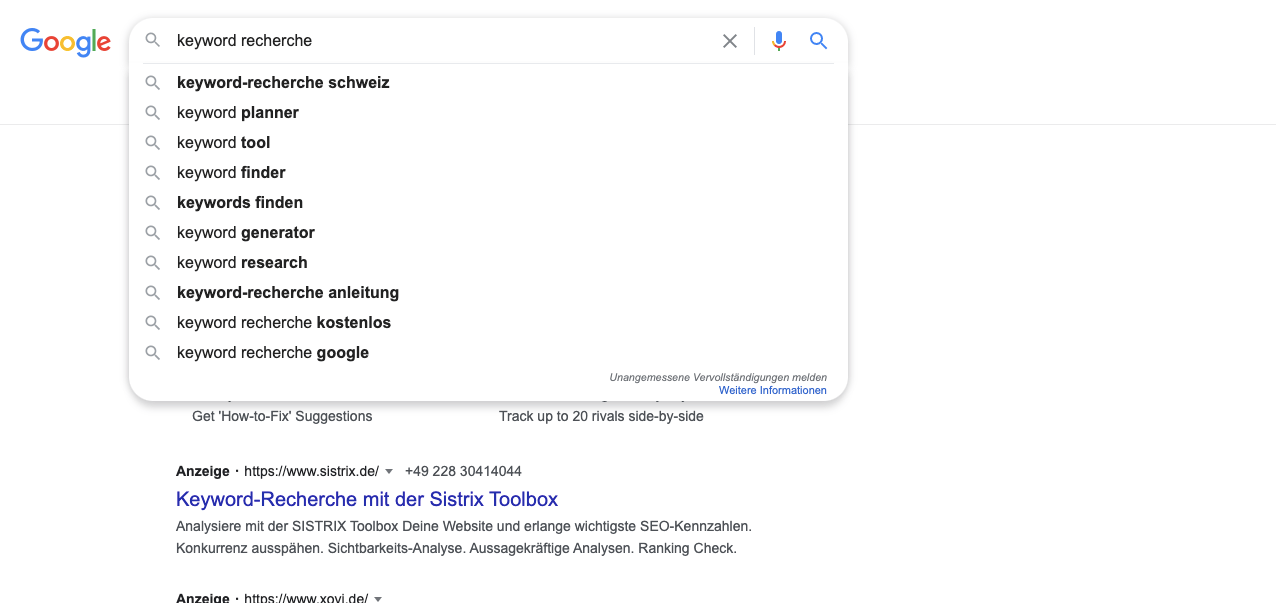Select 'keyword recherche kostenlos' suggestion
This screenshot has width=1276, height=603.
[x=284, y=323]
